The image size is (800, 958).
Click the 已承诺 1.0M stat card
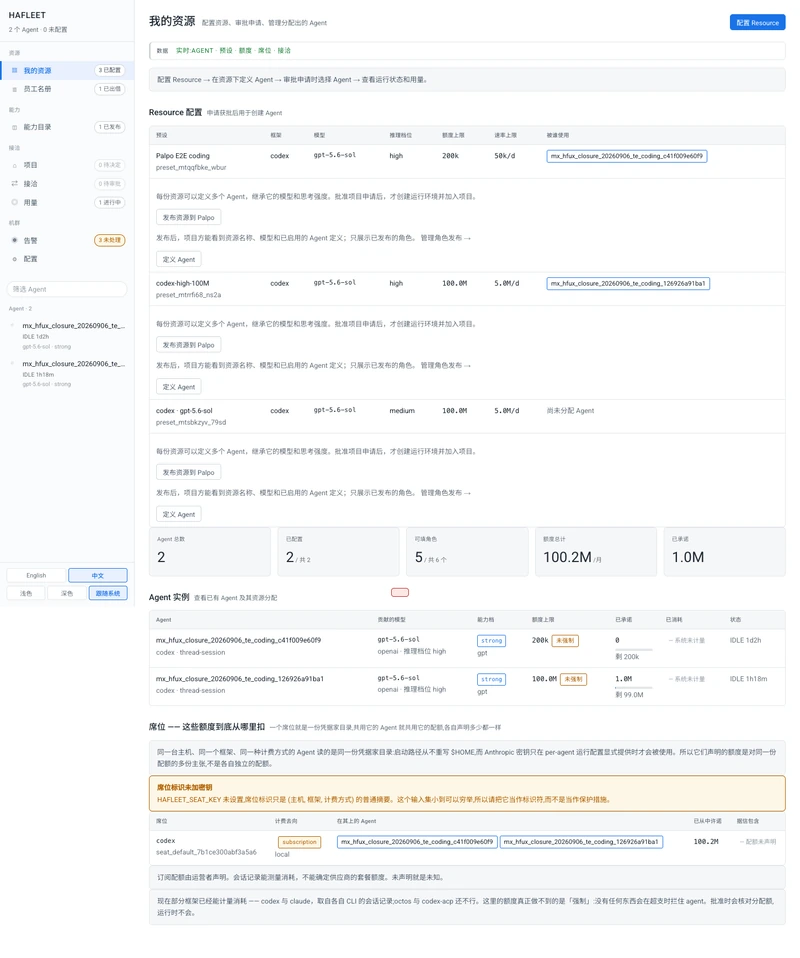(x=724, y=552)
